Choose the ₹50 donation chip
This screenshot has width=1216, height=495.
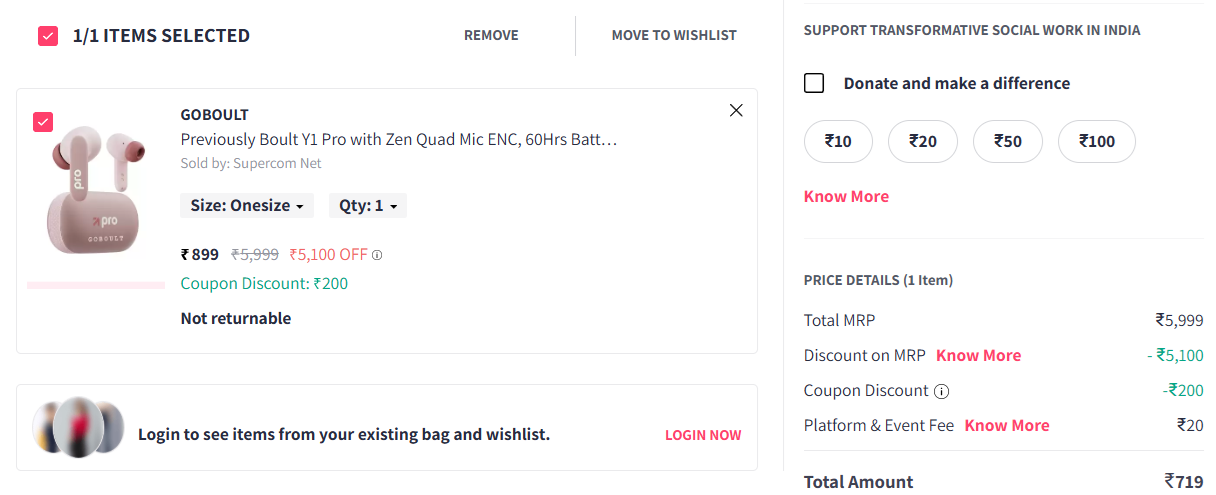1007,142
